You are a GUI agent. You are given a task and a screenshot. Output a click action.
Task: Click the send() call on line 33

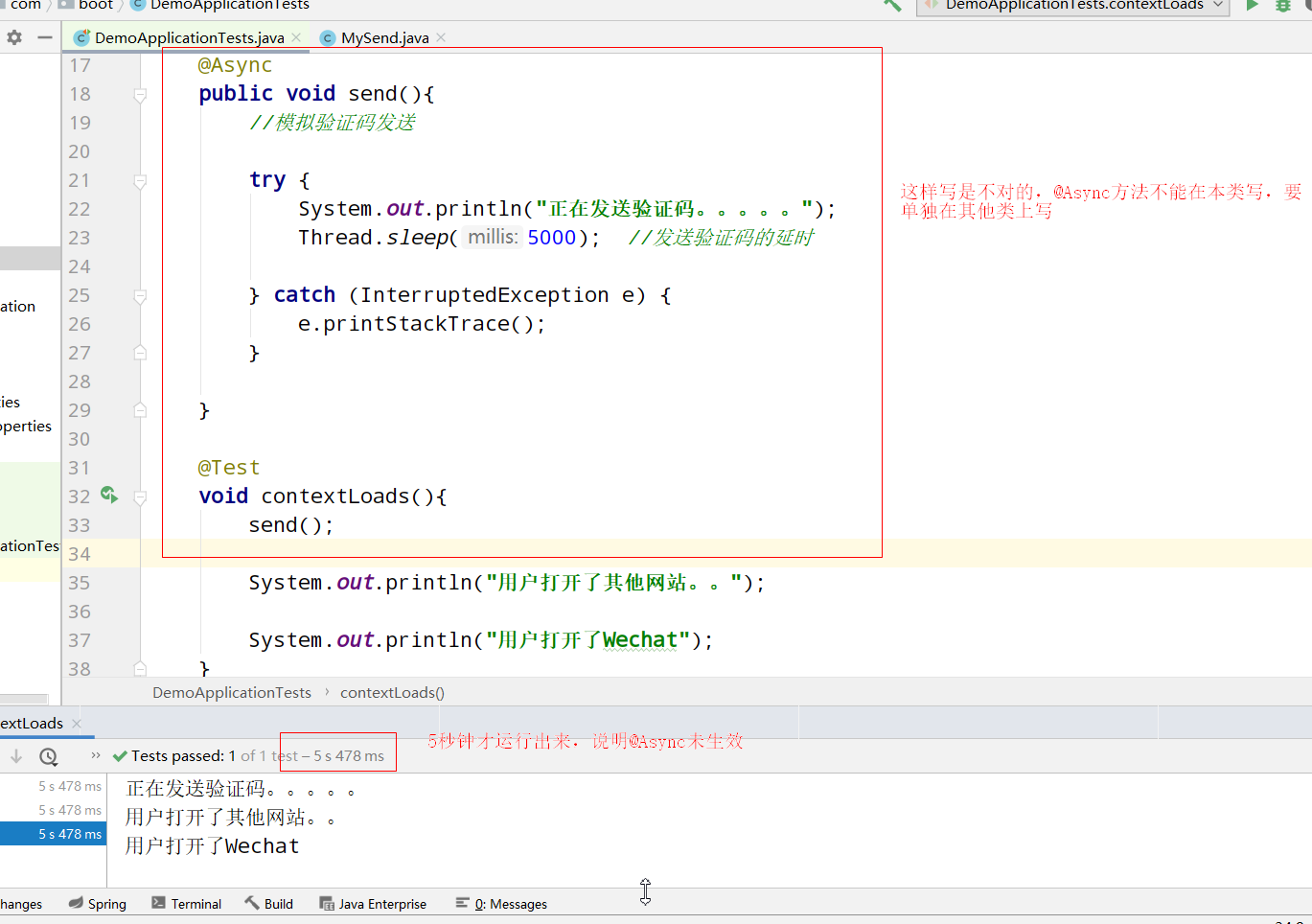[290, 525]
